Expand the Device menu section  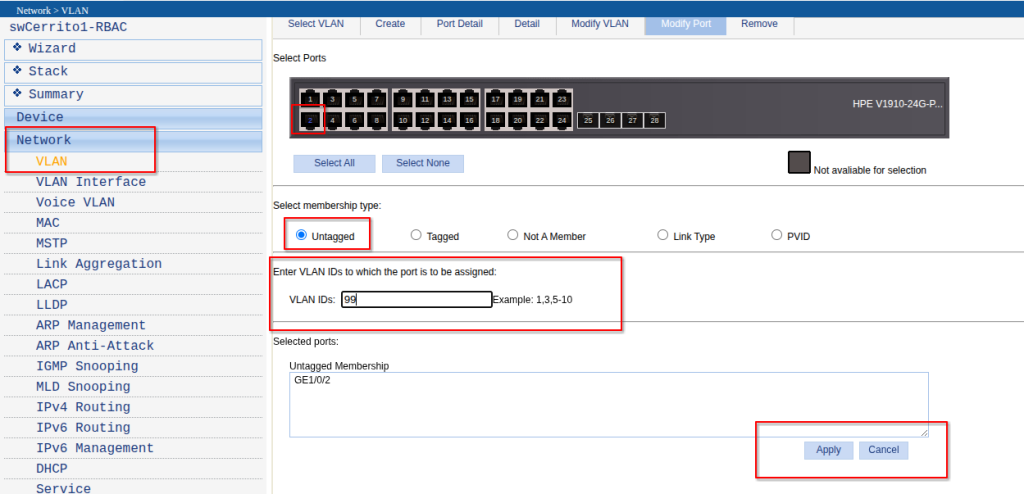(133, 118)
